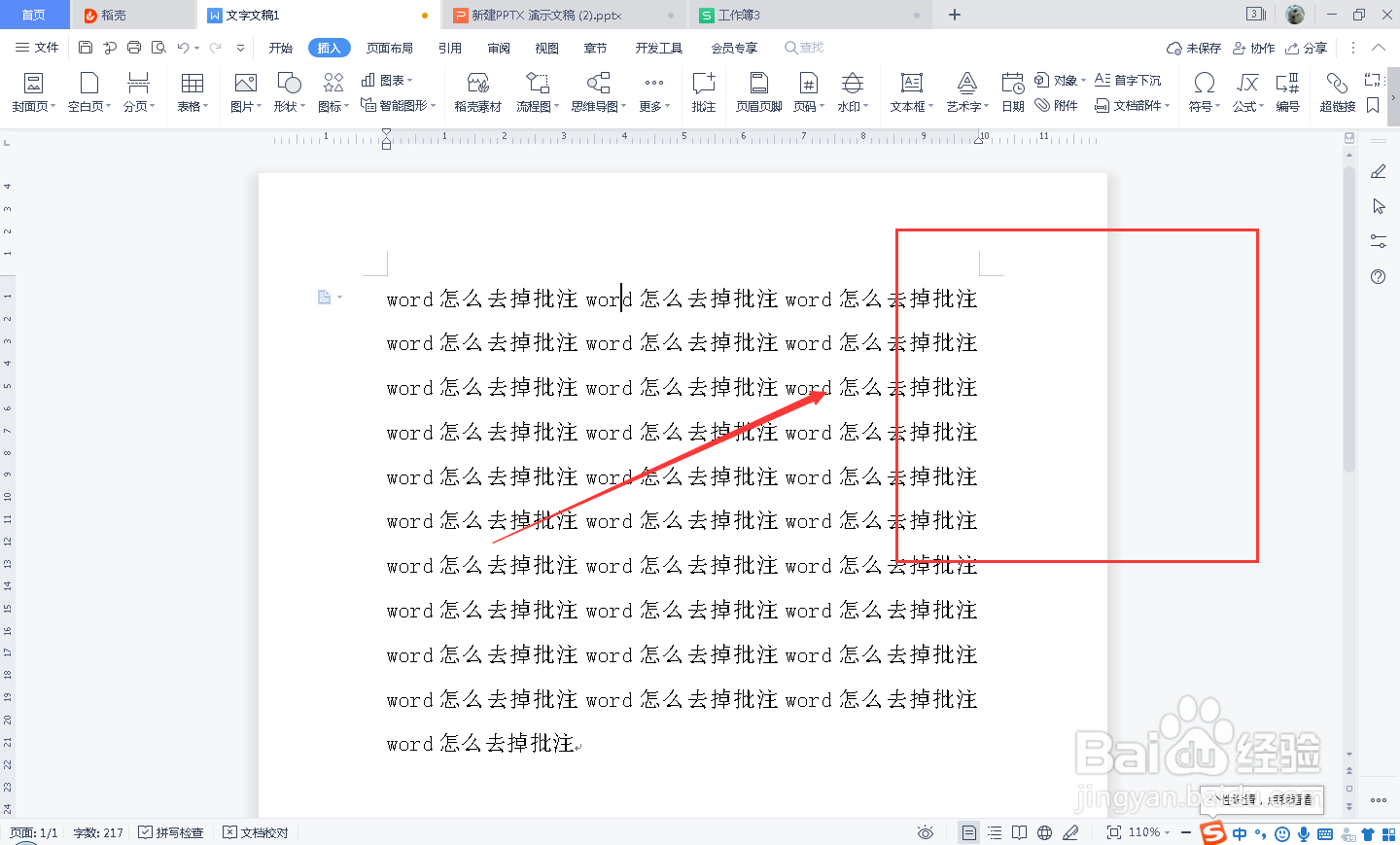Click 未保存 to save the document
1400x845 pixels.
click(1203, 47)
